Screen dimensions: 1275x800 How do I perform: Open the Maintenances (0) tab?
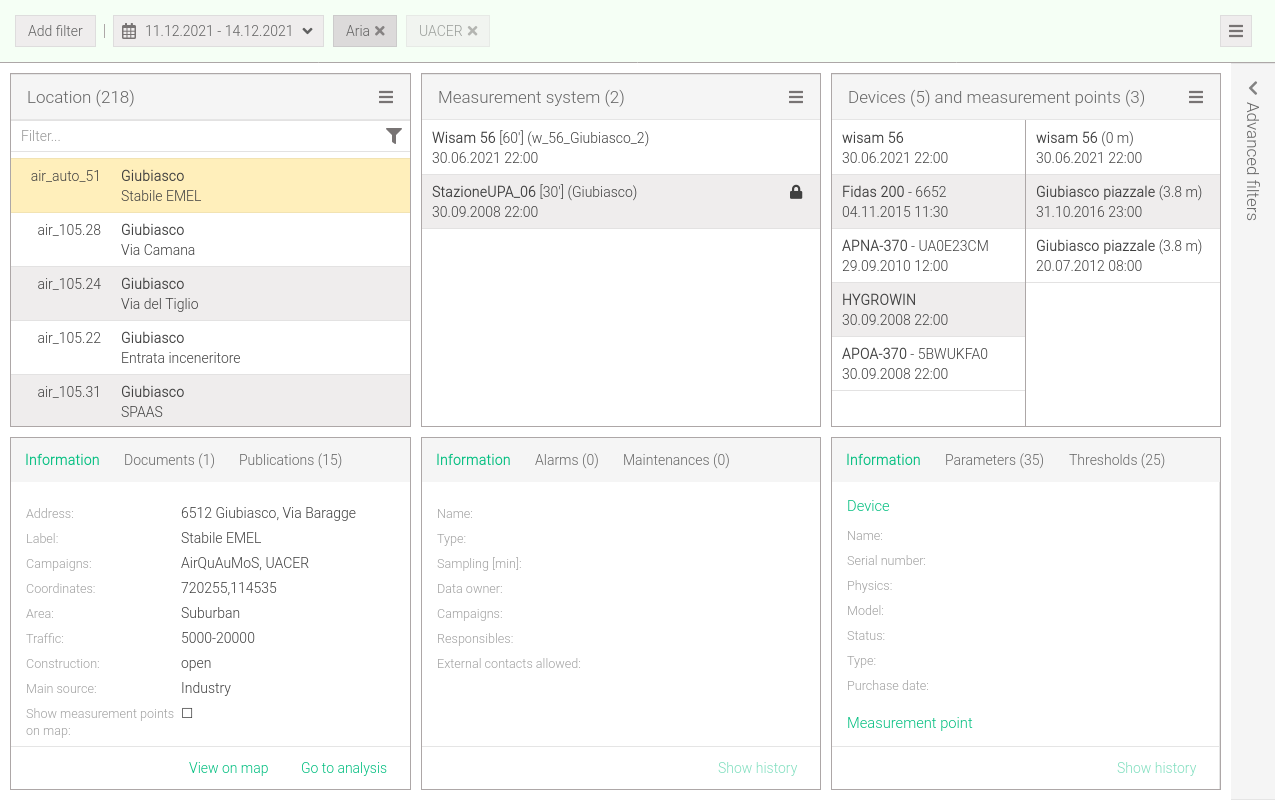click(x=676, y=460)
